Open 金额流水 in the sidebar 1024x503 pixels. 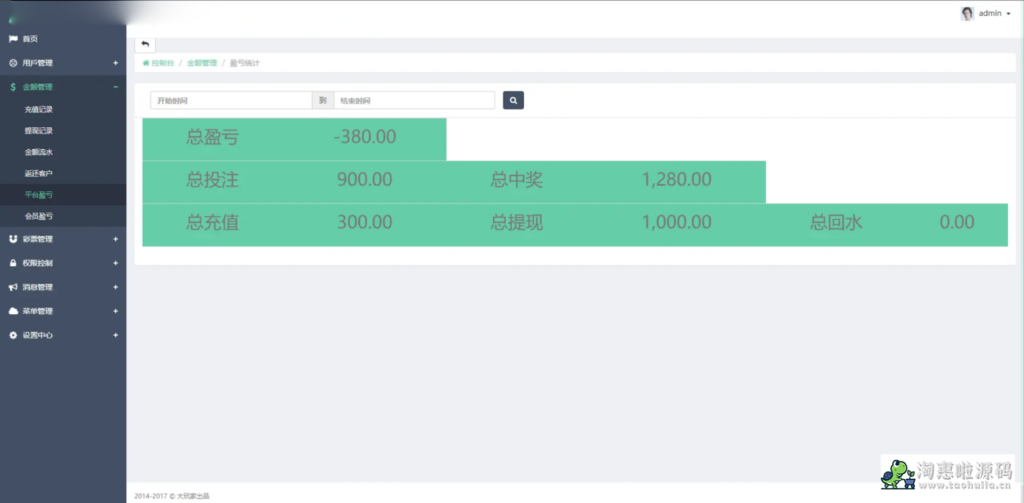(x=39, y=152)
